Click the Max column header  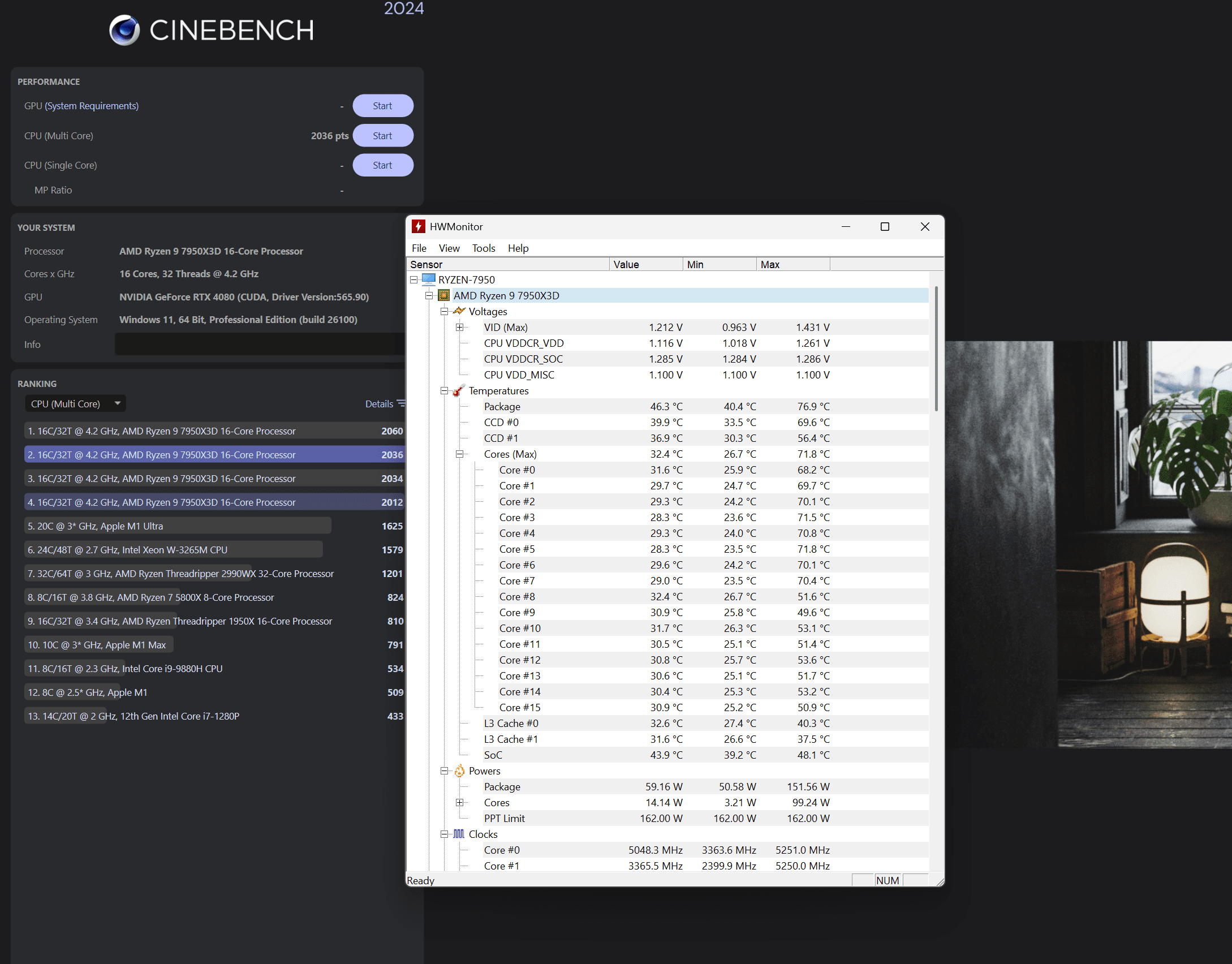[x=793, y=264]
